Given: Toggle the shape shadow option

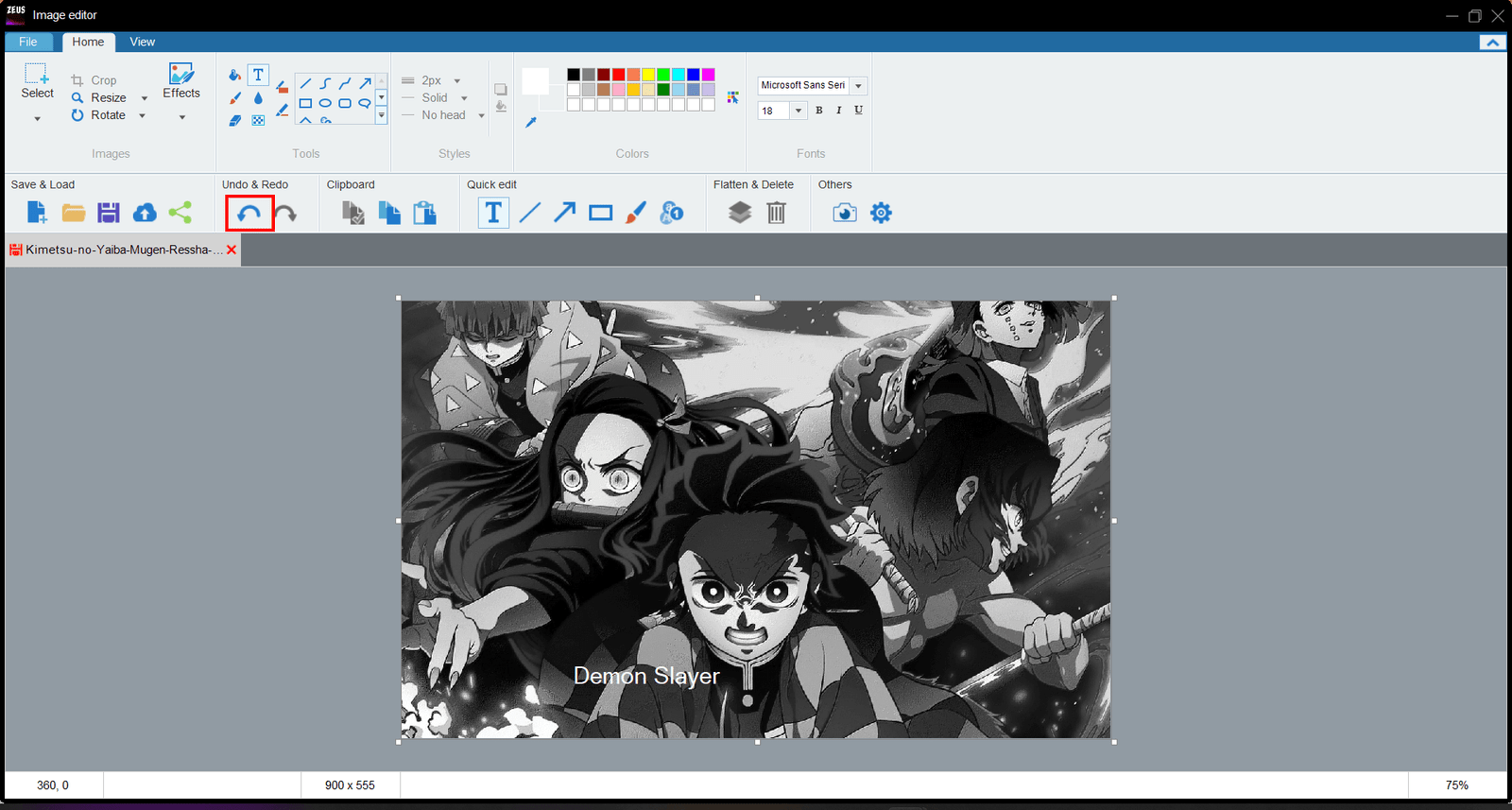Looking at the screenshot, I should [501, 90].
